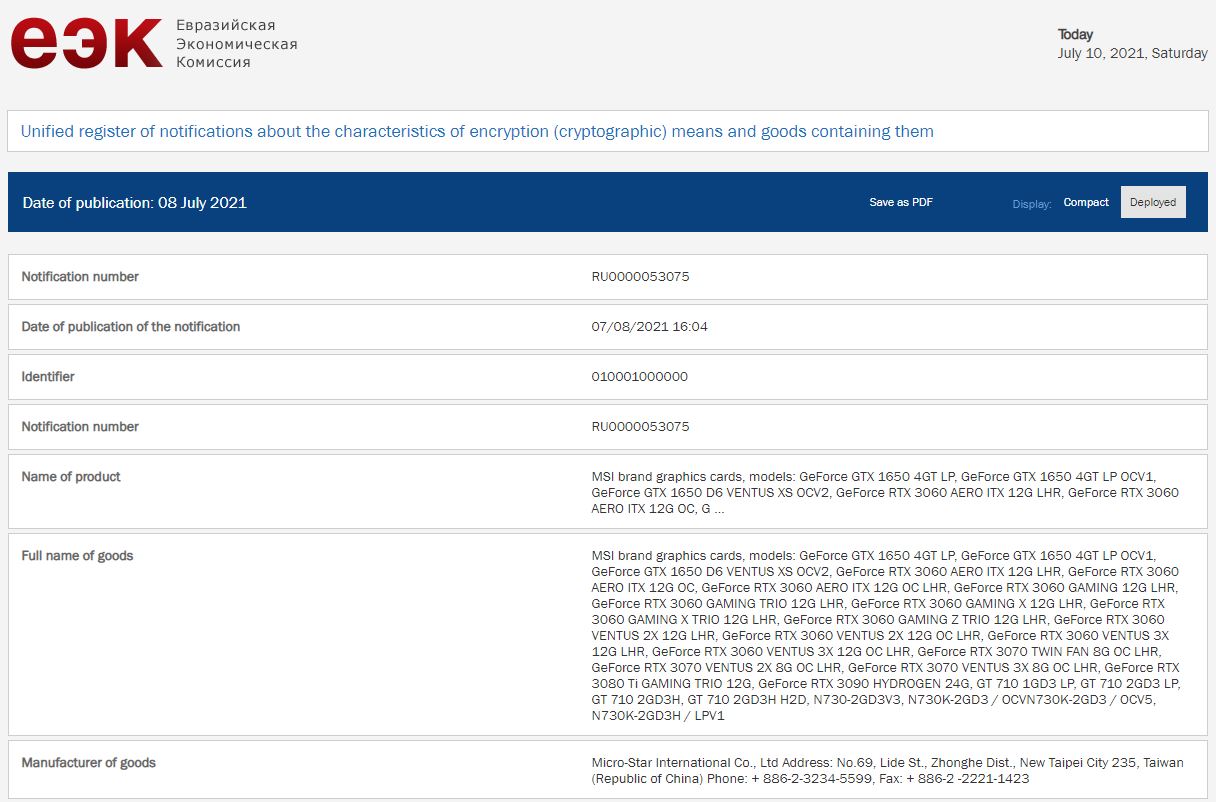Click the full list of MSI graphics card models
This screenshot has width=1216, height=802.
[x=886, y=636]
